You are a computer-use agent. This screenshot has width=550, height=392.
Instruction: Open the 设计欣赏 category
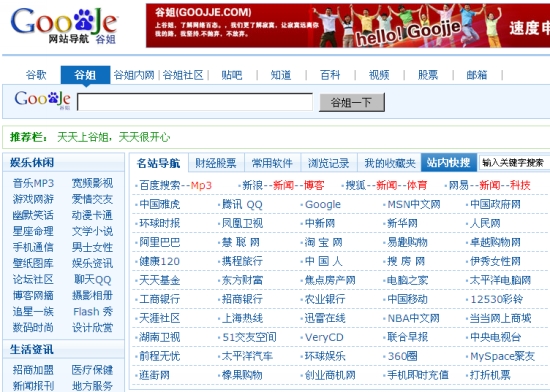point(92,327)
